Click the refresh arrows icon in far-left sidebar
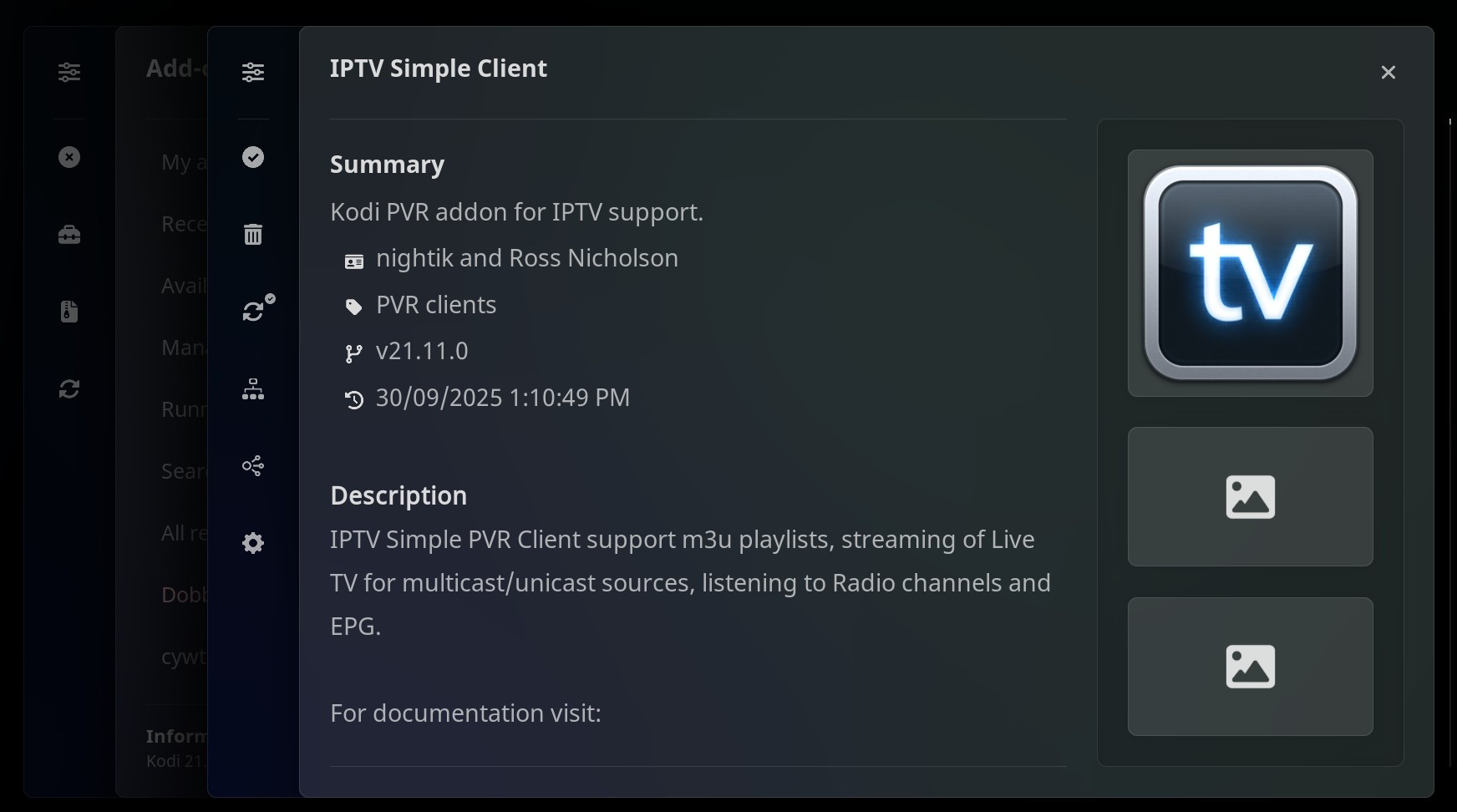Image resolution: width=1457 pixels, height=812 pixels. [69, 388]
